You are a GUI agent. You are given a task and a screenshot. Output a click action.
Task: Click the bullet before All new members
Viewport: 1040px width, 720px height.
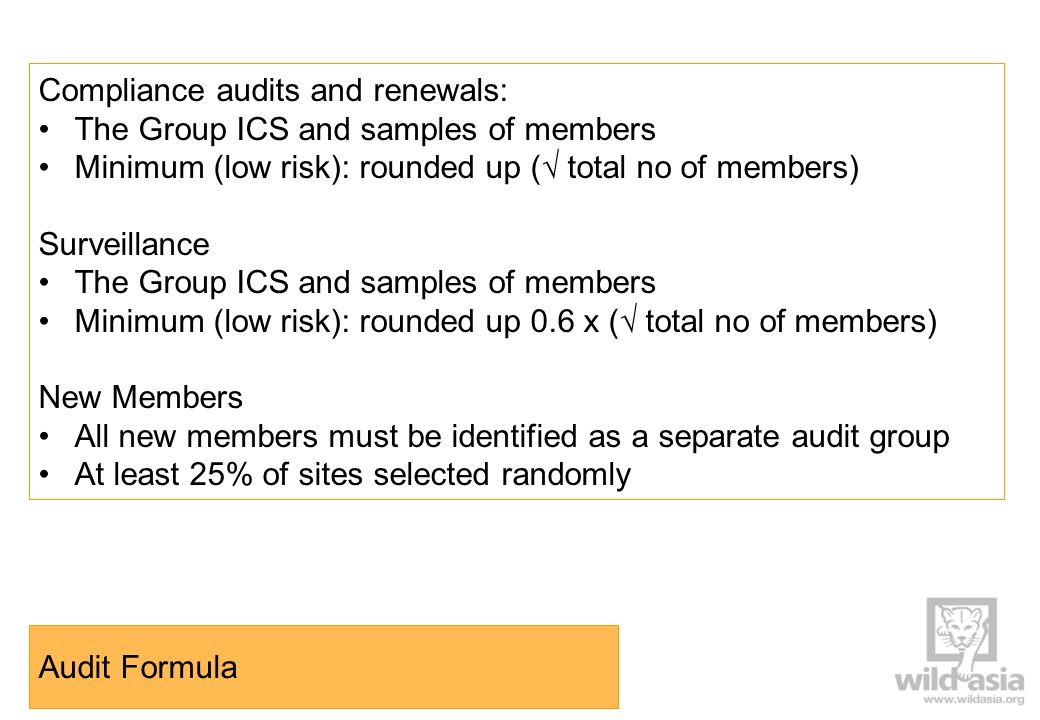44,436
